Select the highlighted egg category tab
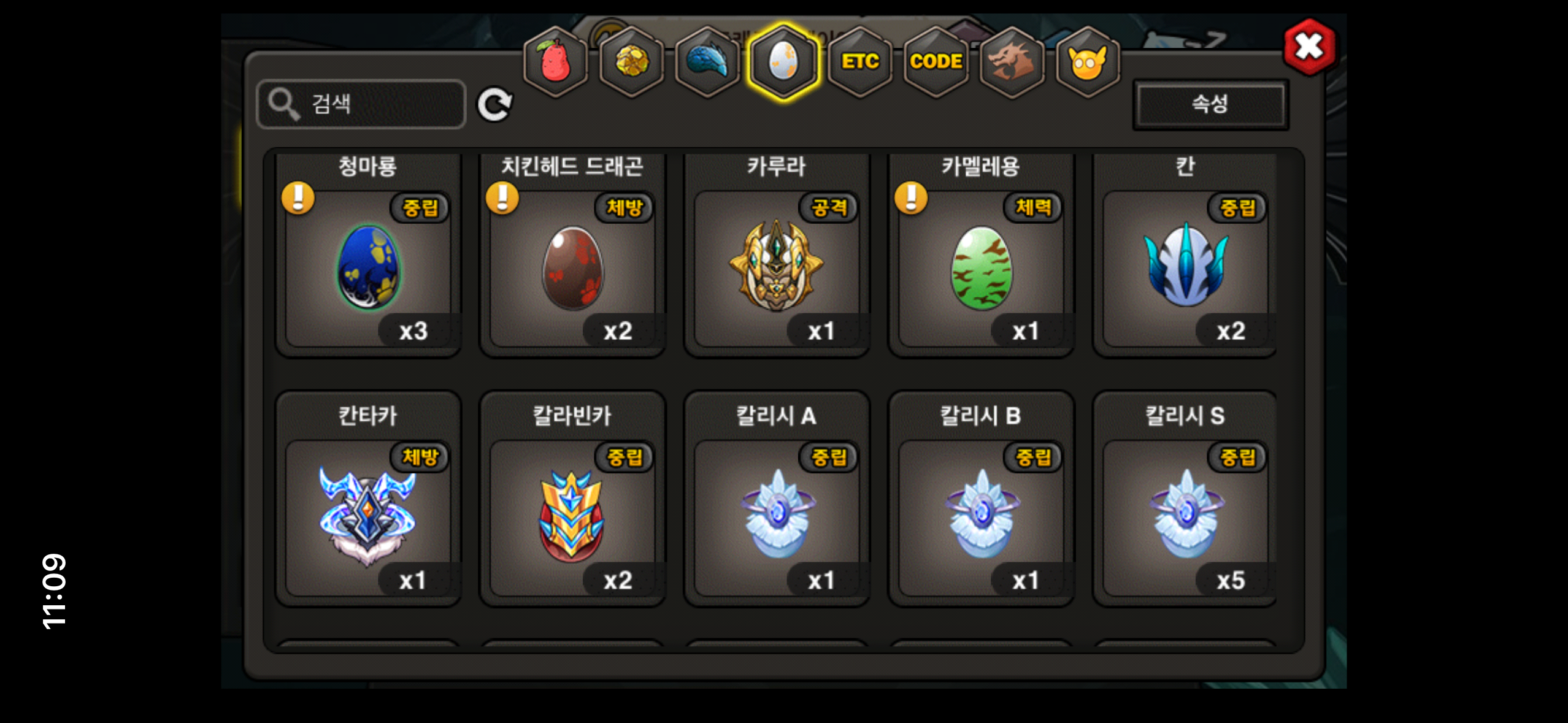The height and width of the screenshot is (723, 1568). point(783,61)
